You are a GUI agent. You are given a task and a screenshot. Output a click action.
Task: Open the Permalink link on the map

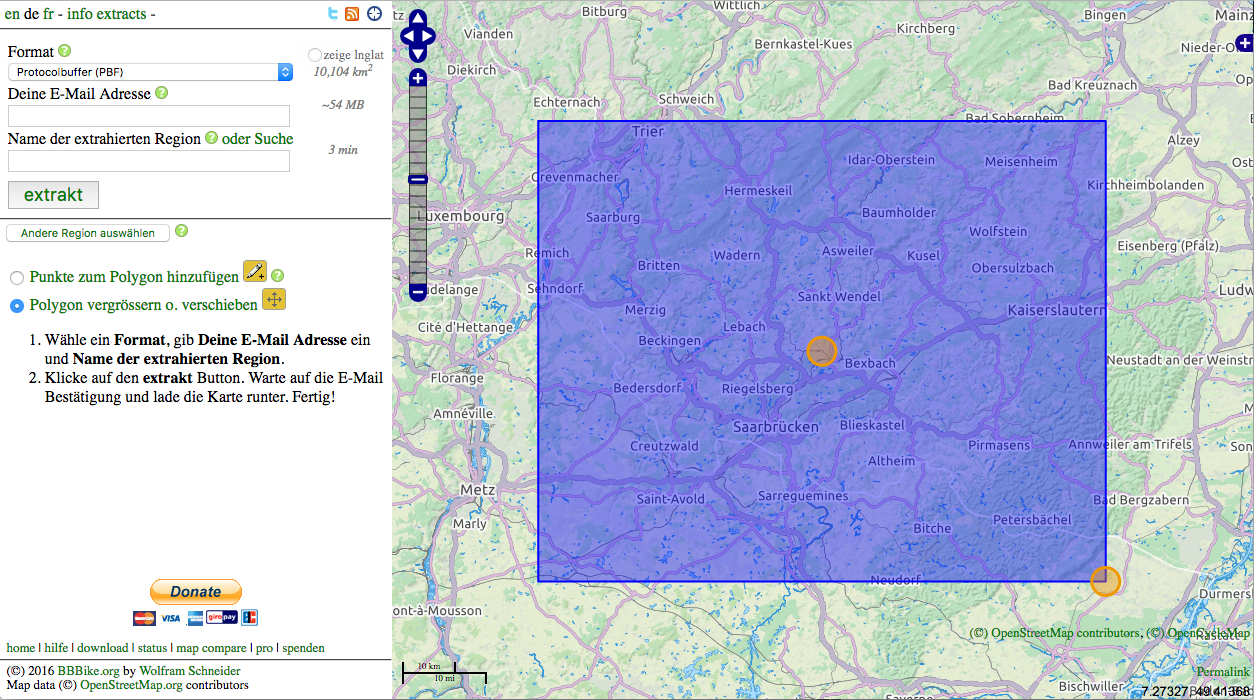(x=1223, y=672)
